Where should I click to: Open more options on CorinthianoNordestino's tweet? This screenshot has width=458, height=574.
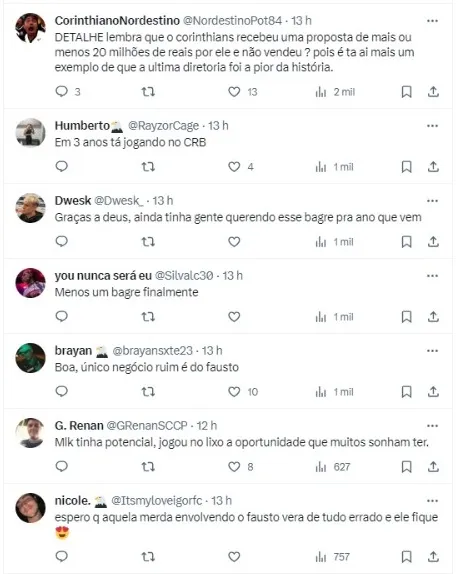point(432,21)
